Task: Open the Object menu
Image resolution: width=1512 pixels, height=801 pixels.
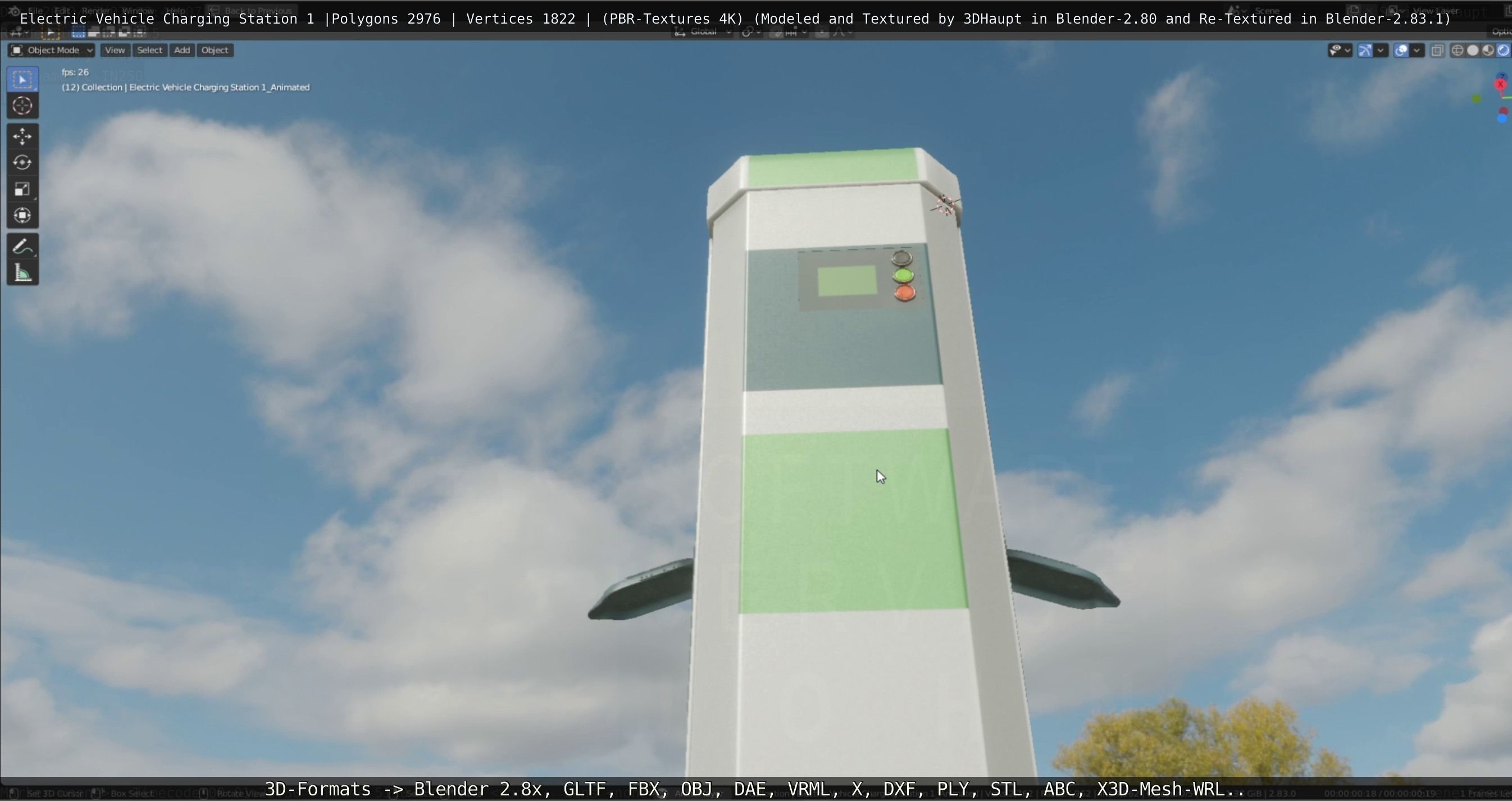Action: (215, 51)
